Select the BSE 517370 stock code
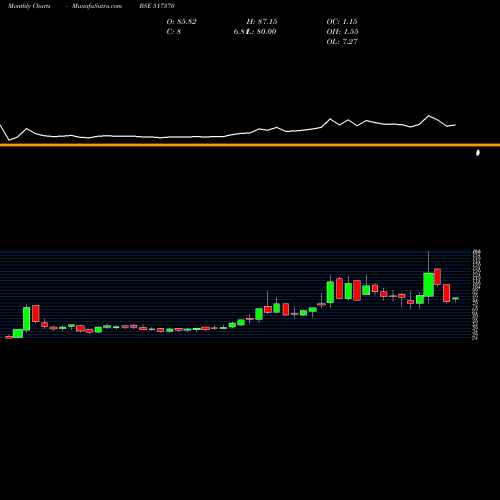500x500 pixels. (x=157, y=6)
